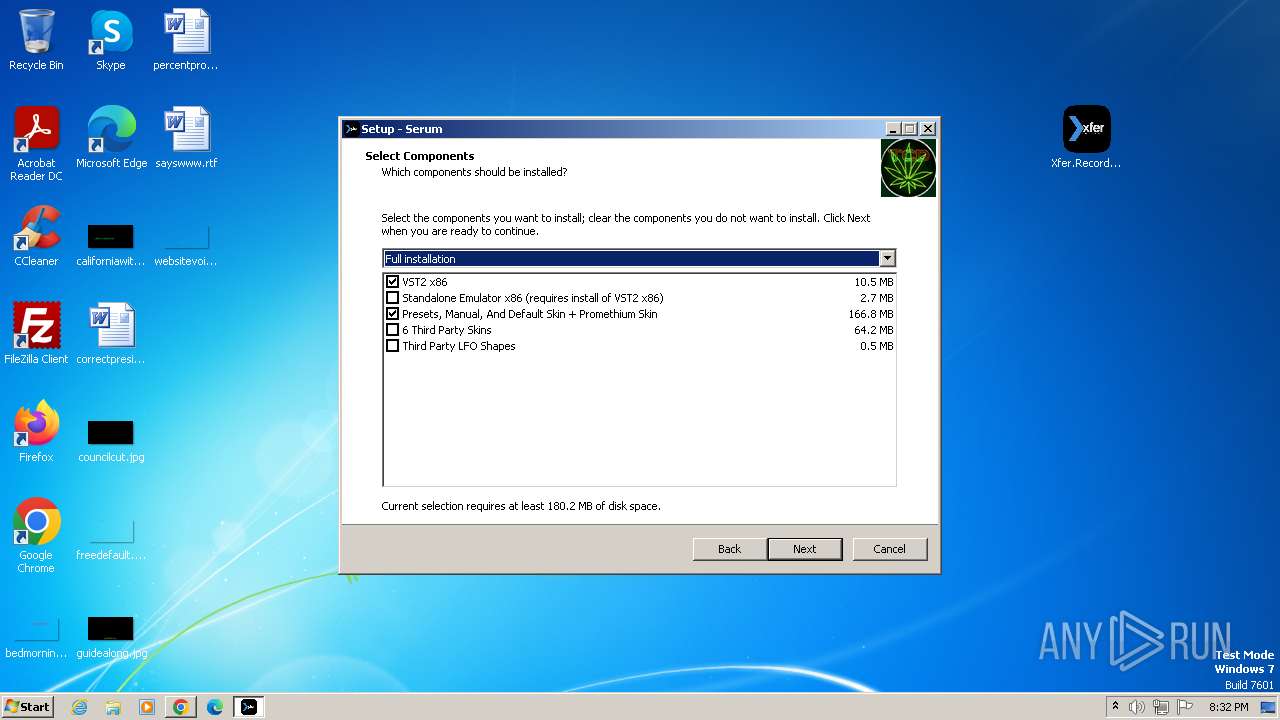Launch Google Chrome desktop shortcut

pyautogui.click(x=36, y=535)
